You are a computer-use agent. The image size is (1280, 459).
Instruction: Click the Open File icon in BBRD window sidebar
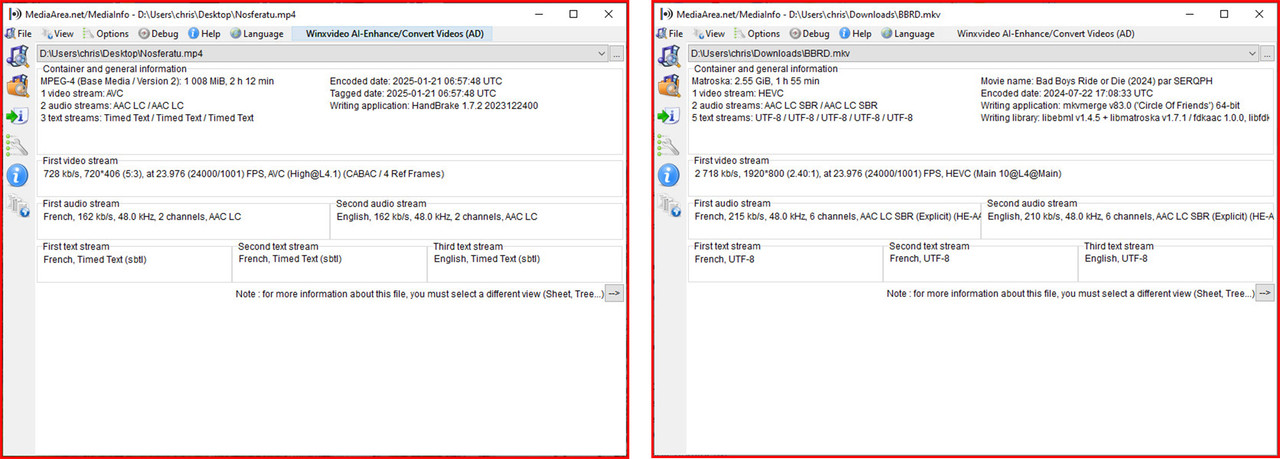(668, 56)
